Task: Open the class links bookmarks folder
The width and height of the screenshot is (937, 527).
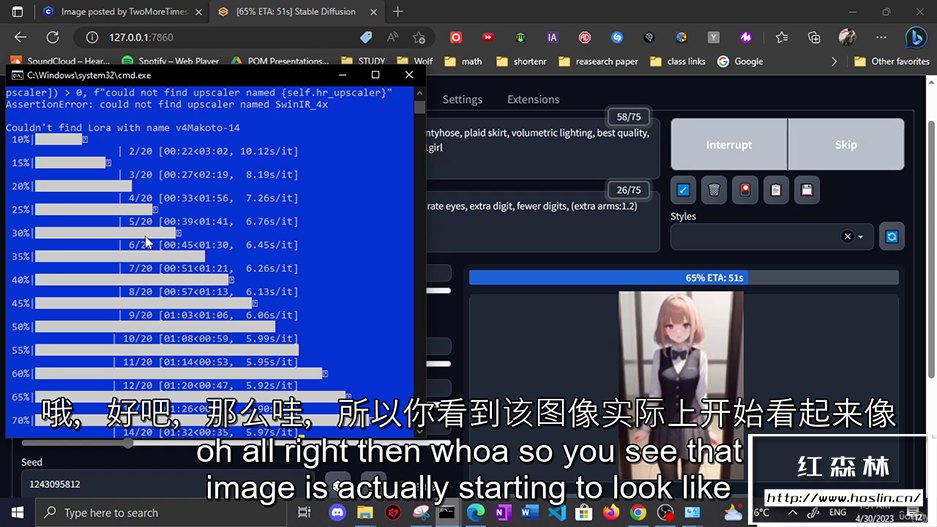Action: point(677,61)
